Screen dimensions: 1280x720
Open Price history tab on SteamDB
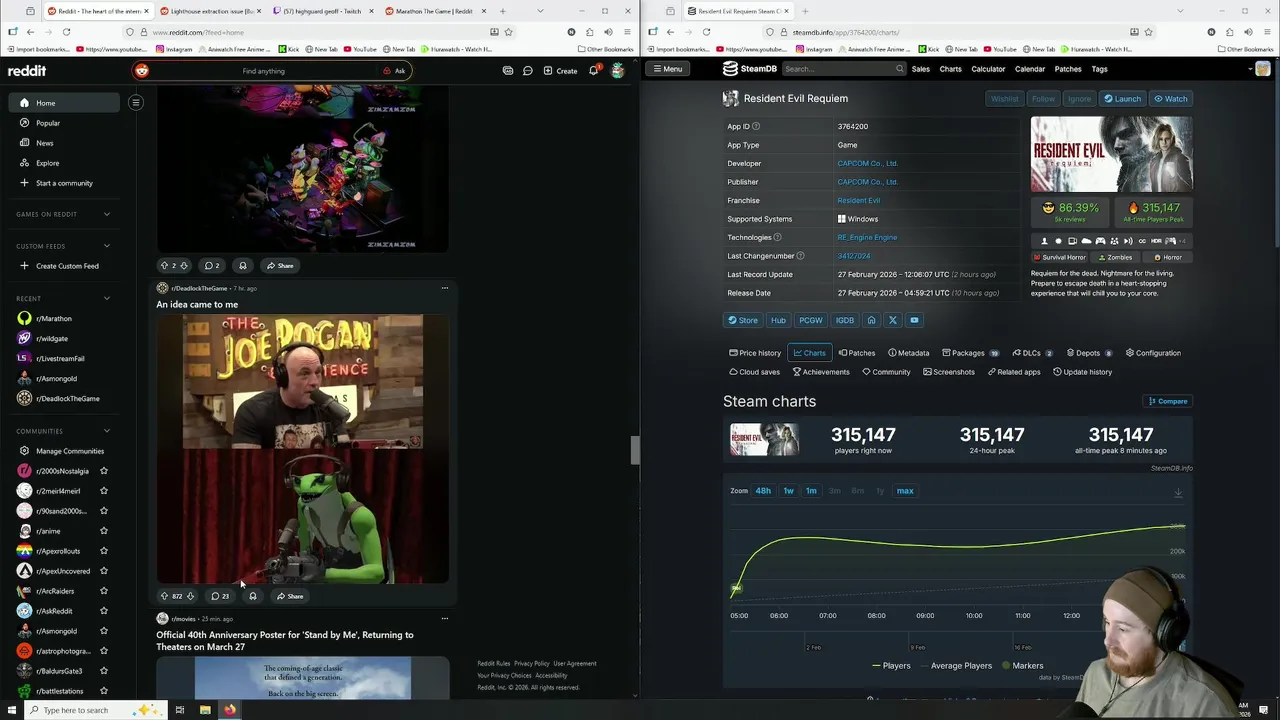tap(755, 353)
